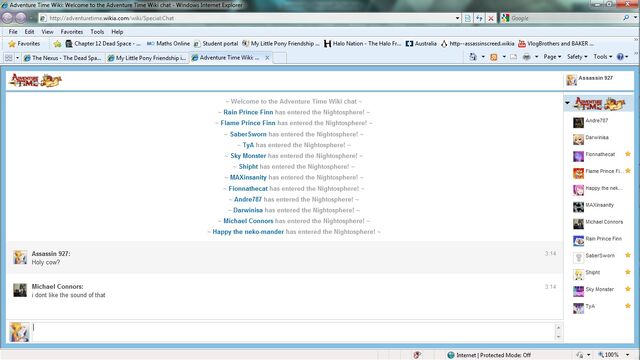Viewport: 640px width, 360px height.
Task: Open Student portal bookmark
Action: point(216,44)
